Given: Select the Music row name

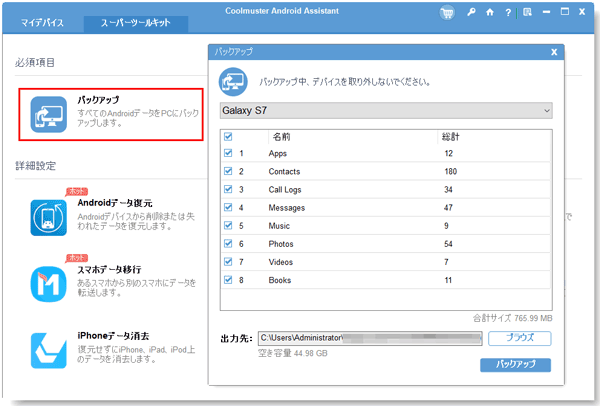Looking at the screenshot, I should point(279,226).
